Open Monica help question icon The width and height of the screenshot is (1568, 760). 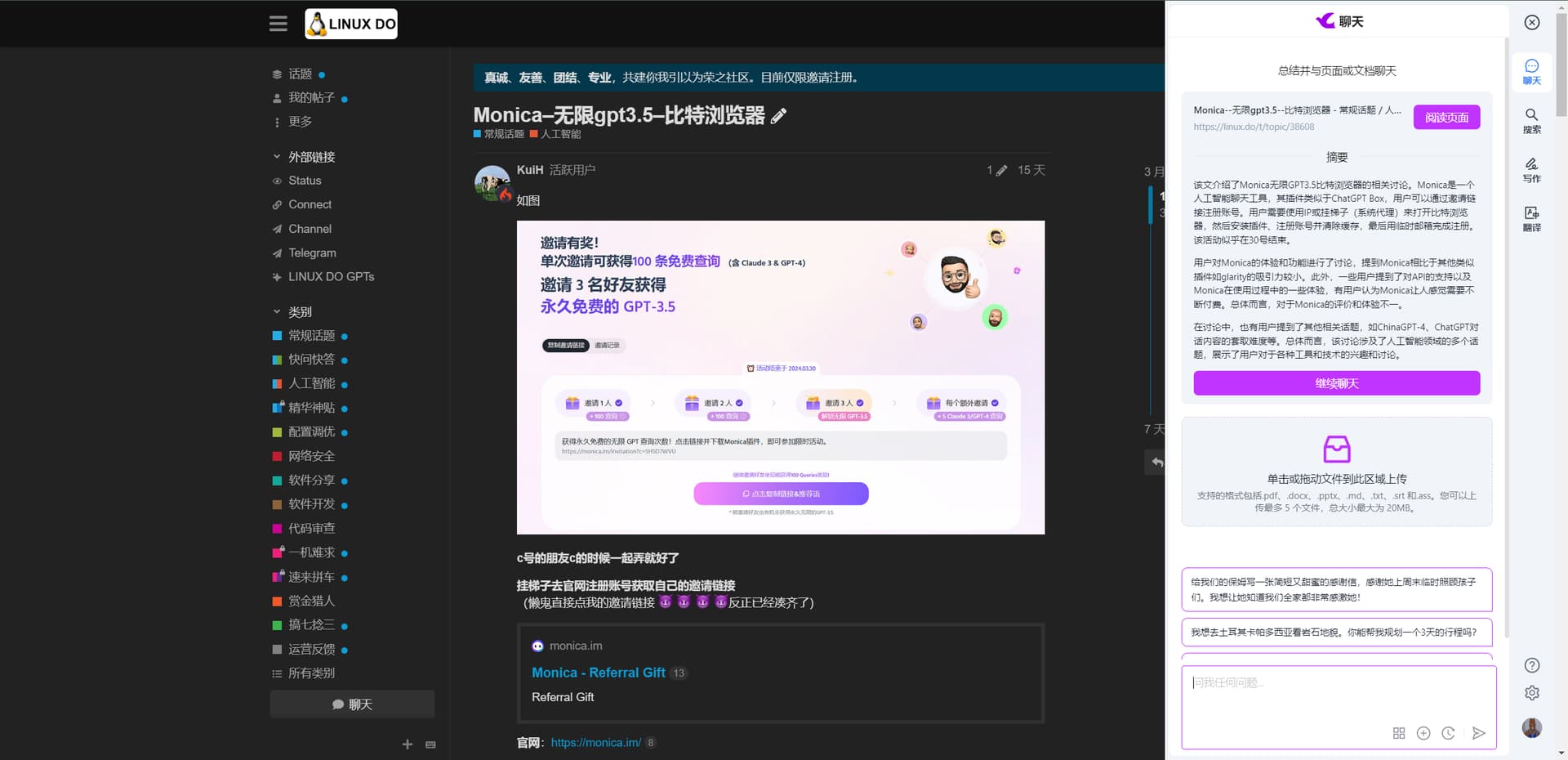pos(1532,665)
